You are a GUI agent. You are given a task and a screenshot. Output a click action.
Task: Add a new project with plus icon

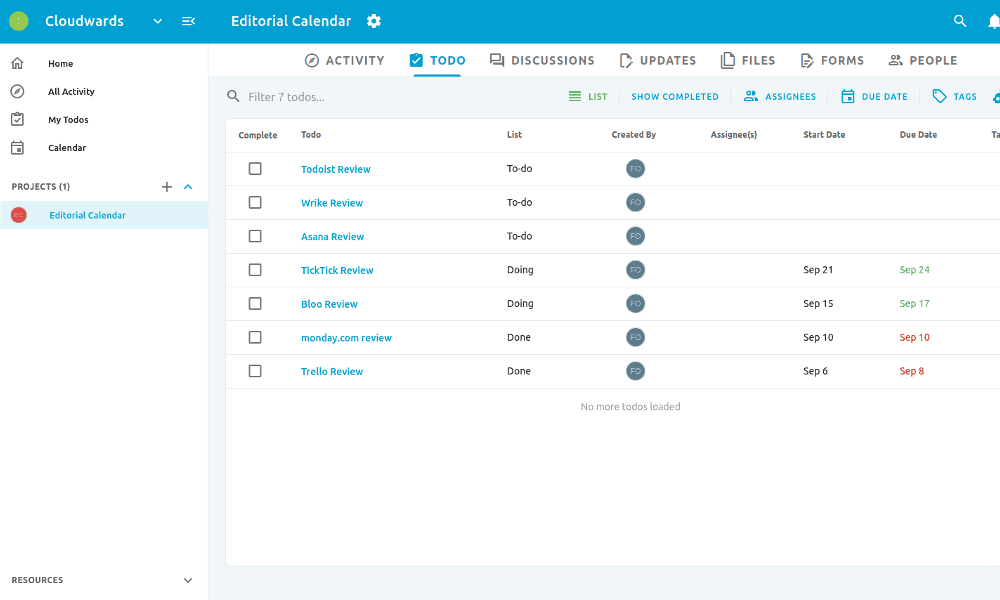[166, 187]
